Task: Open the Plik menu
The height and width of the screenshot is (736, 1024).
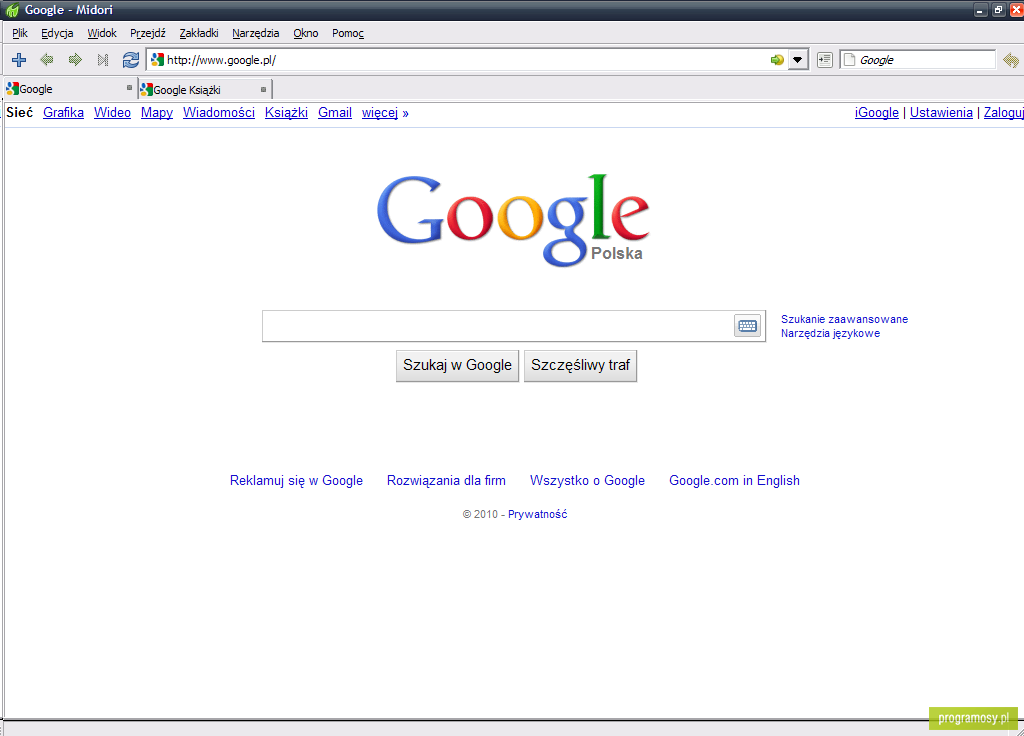Action: click(x=20, y=33)
